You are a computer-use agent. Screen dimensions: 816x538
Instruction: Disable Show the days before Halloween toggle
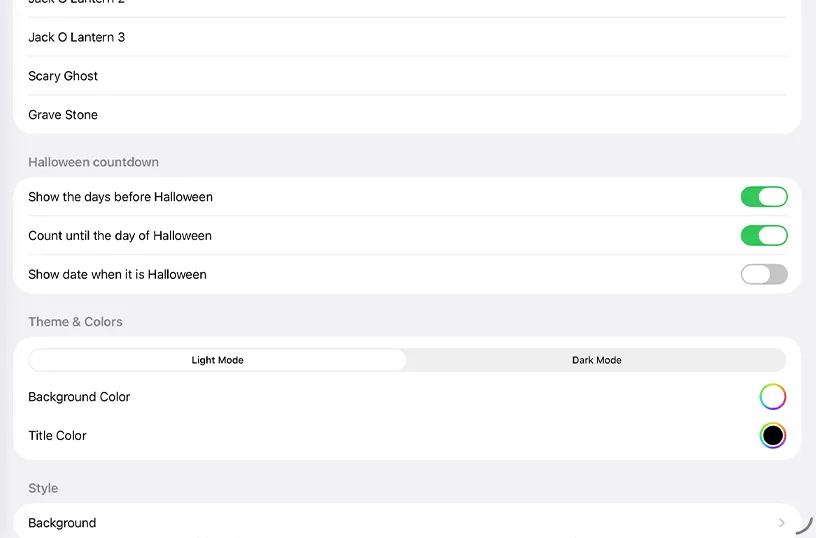[764, 197]
